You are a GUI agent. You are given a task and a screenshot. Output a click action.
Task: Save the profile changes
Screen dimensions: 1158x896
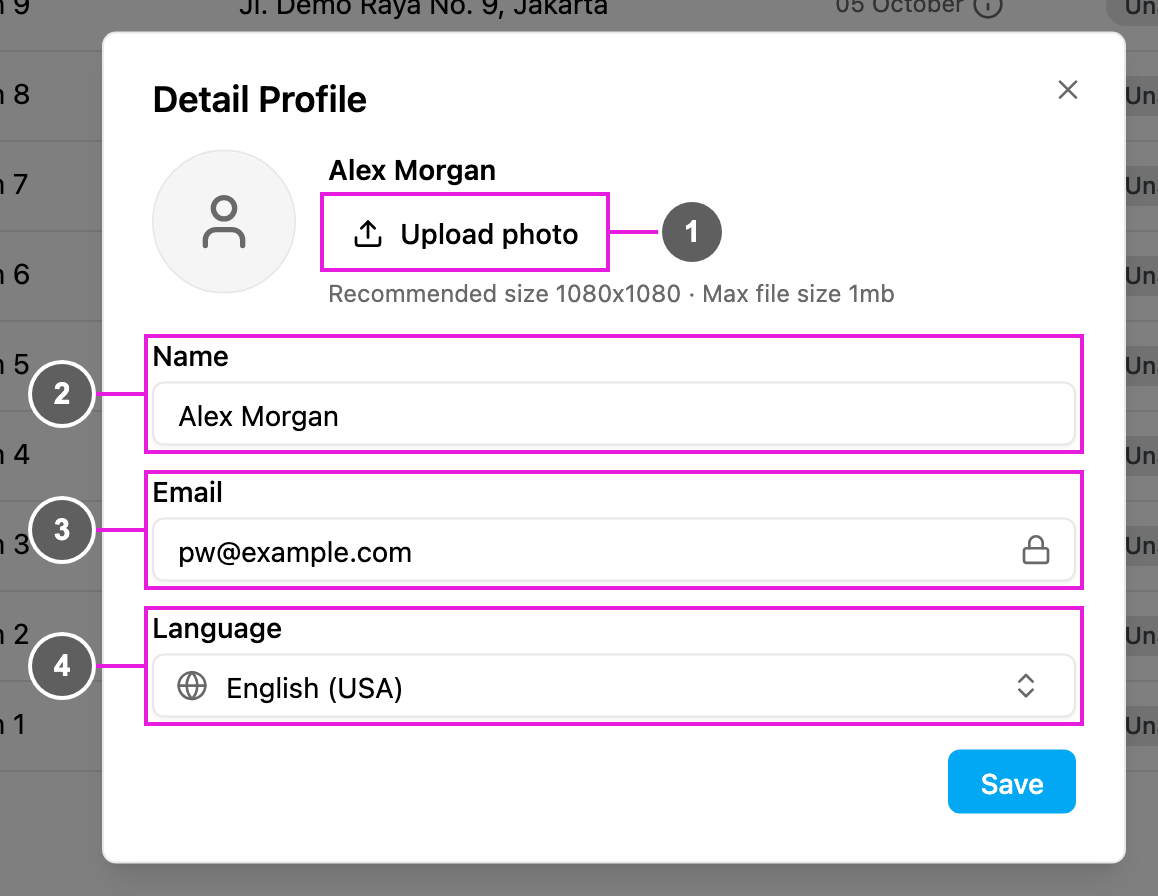[1012, 782]
